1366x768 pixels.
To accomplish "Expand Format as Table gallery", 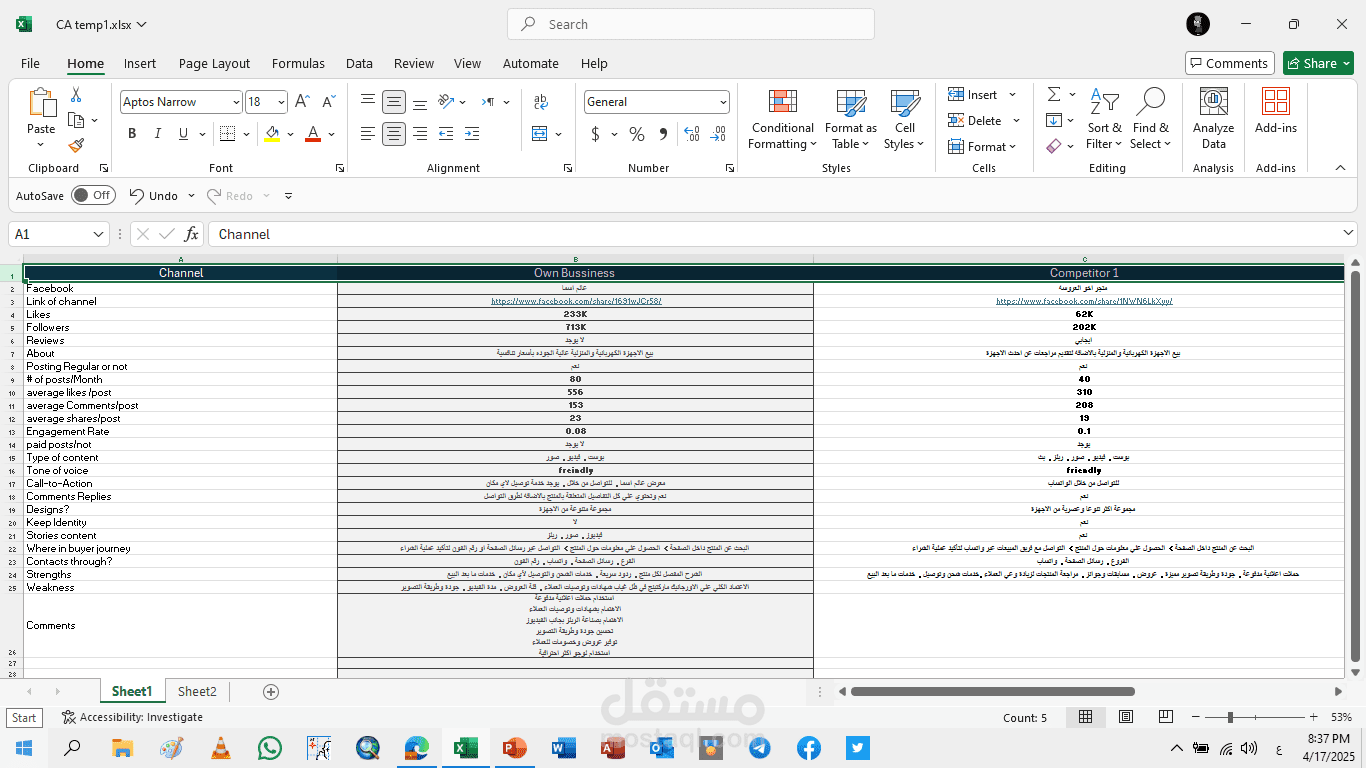I will pos(851,119).
